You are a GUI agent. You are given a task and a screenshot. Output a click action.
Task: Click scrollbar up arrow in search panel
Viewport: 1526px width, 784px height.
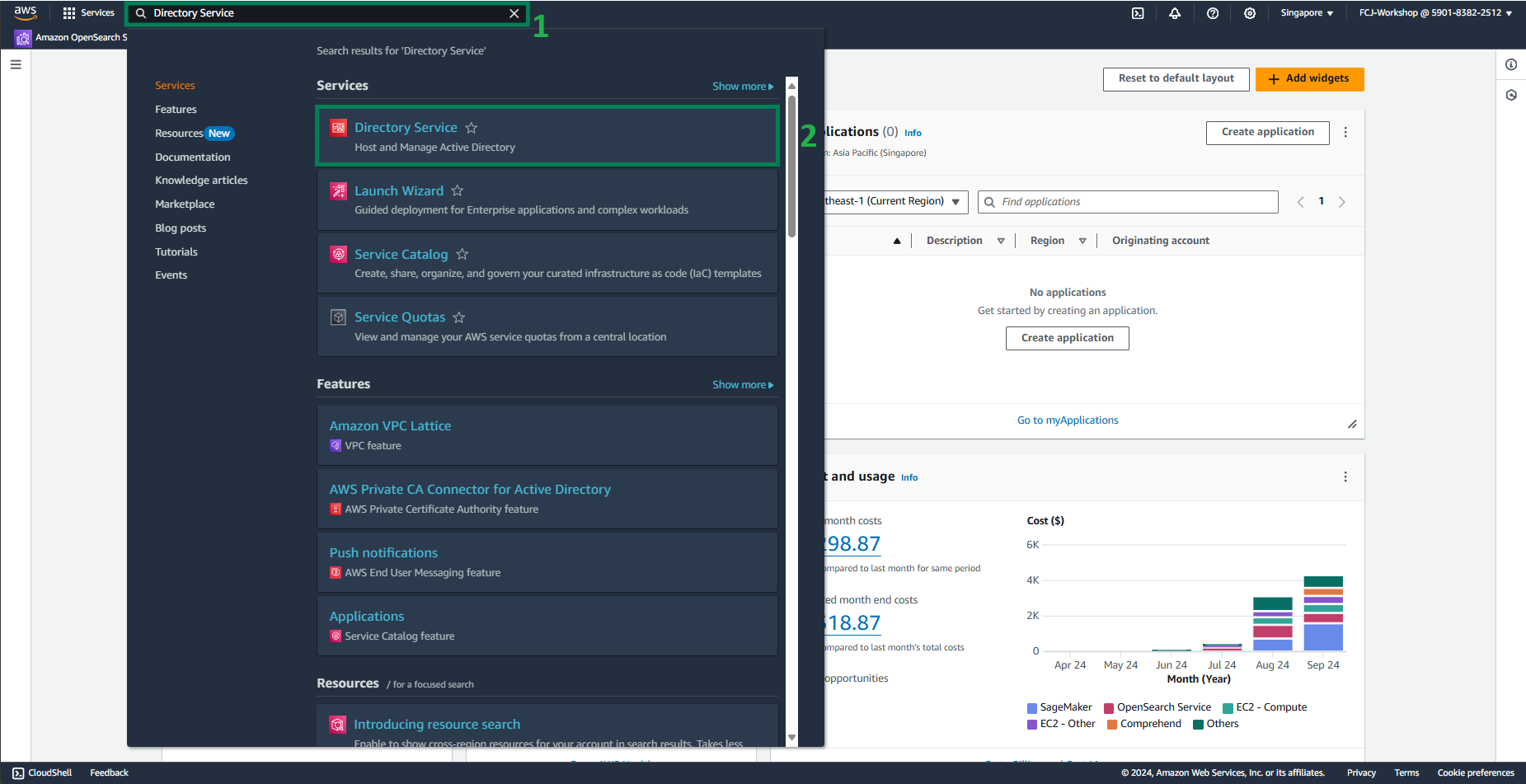click(x=791, y=86)
